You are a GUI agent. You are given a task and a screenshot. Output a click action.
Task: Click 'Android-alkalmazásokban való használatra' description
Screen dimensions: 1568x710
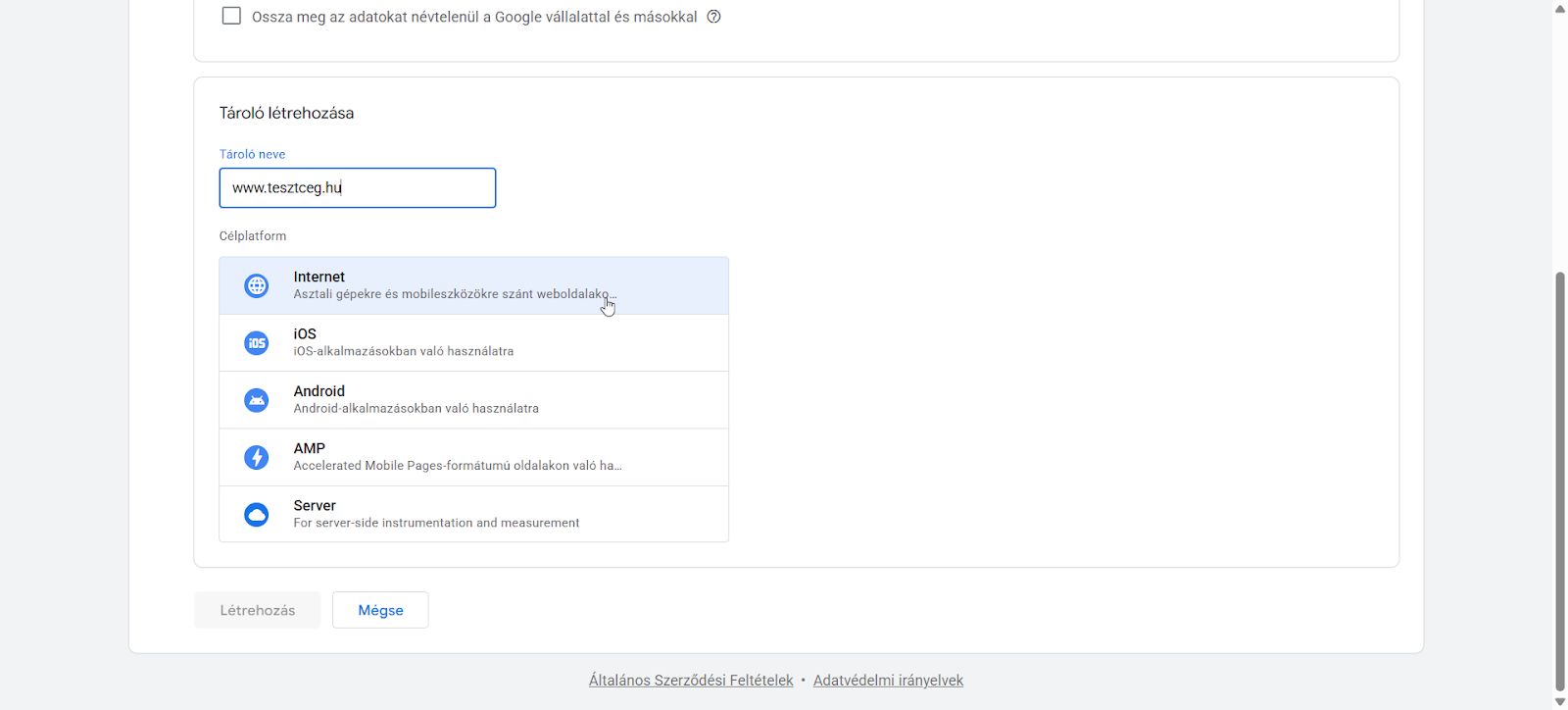click(x=416, y=408)
